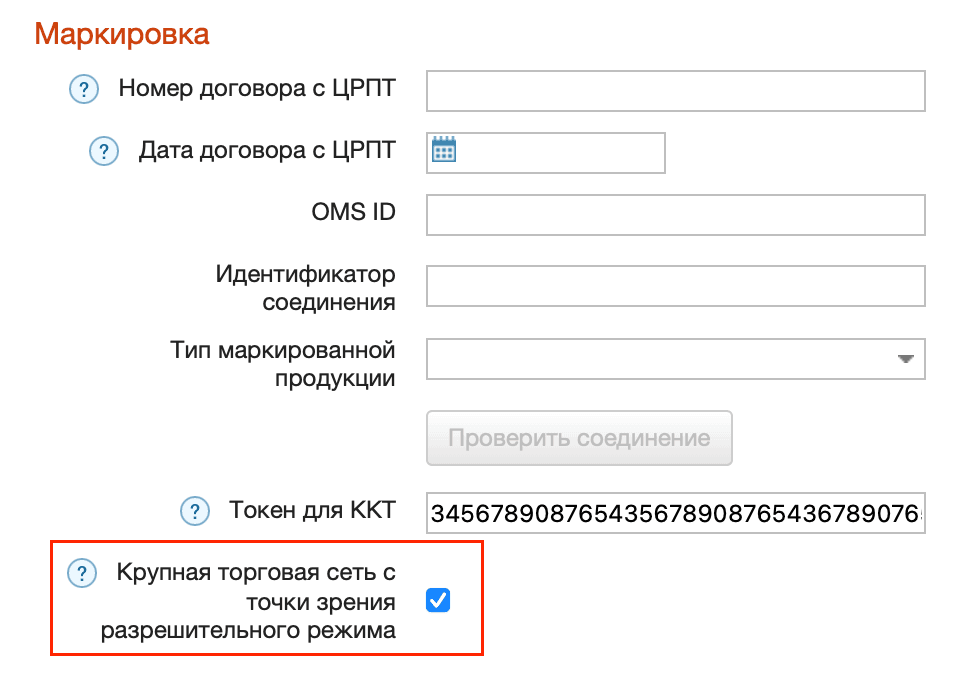The height and width of the screenshot is (690, 970).
Task: Open the "Тип маркированной продукции" dropdown
Action: [x=675, y=359]
